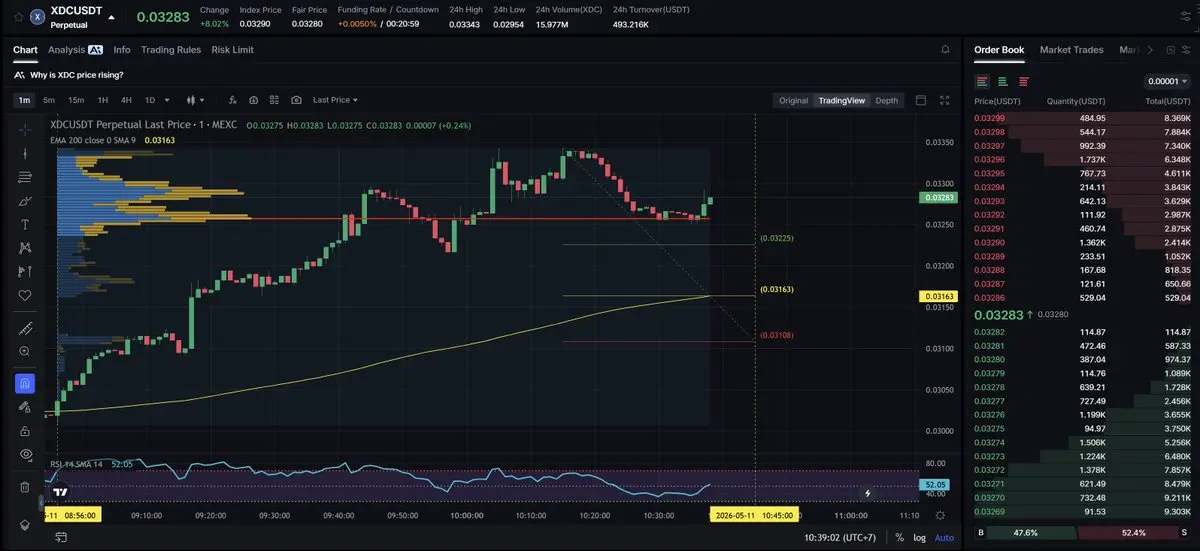Expand more timeframes dropdown arrow
This screenshot has width=1200, height=551.
(x=167, y=100)
